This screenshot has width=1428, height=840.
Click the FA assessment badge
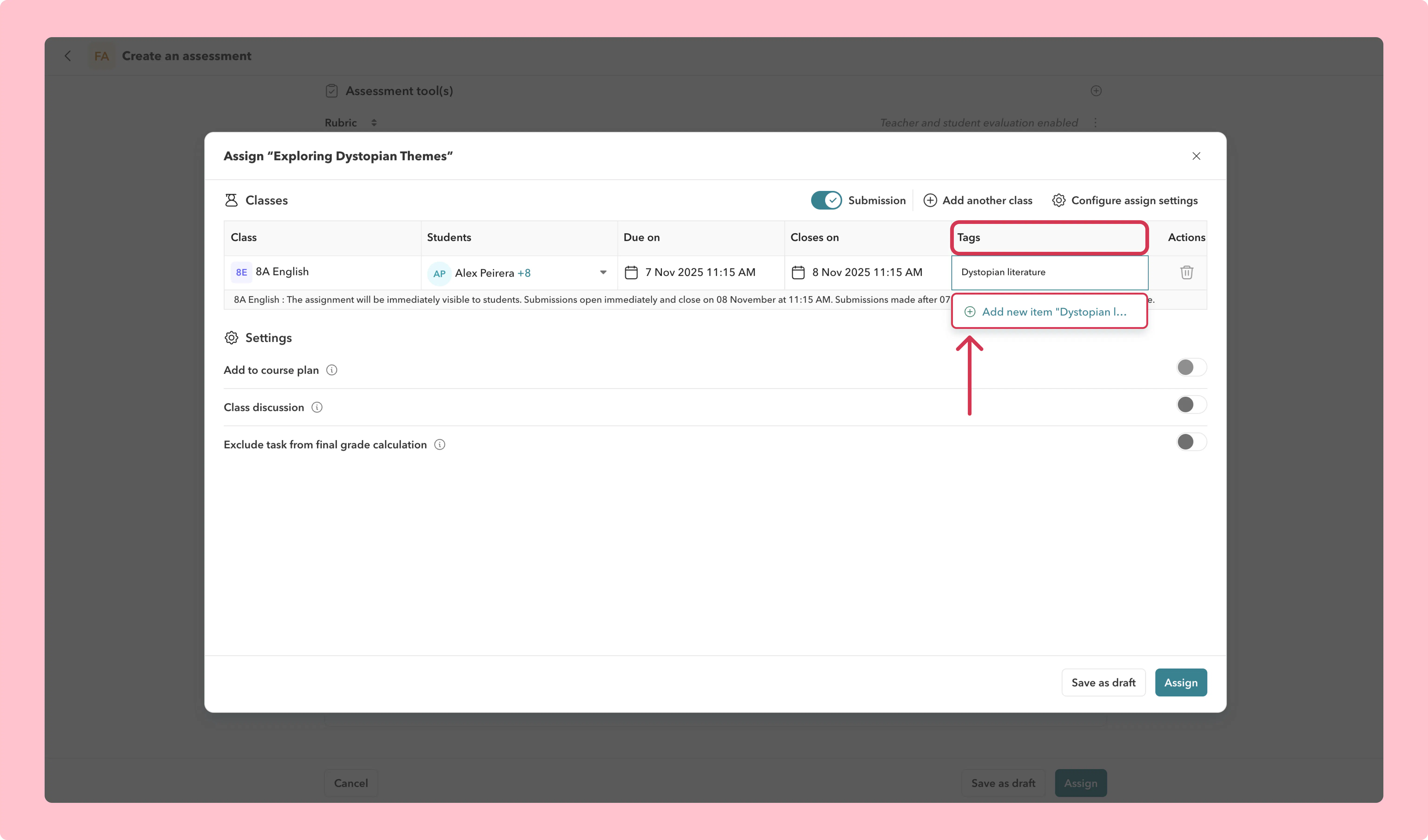101,56
